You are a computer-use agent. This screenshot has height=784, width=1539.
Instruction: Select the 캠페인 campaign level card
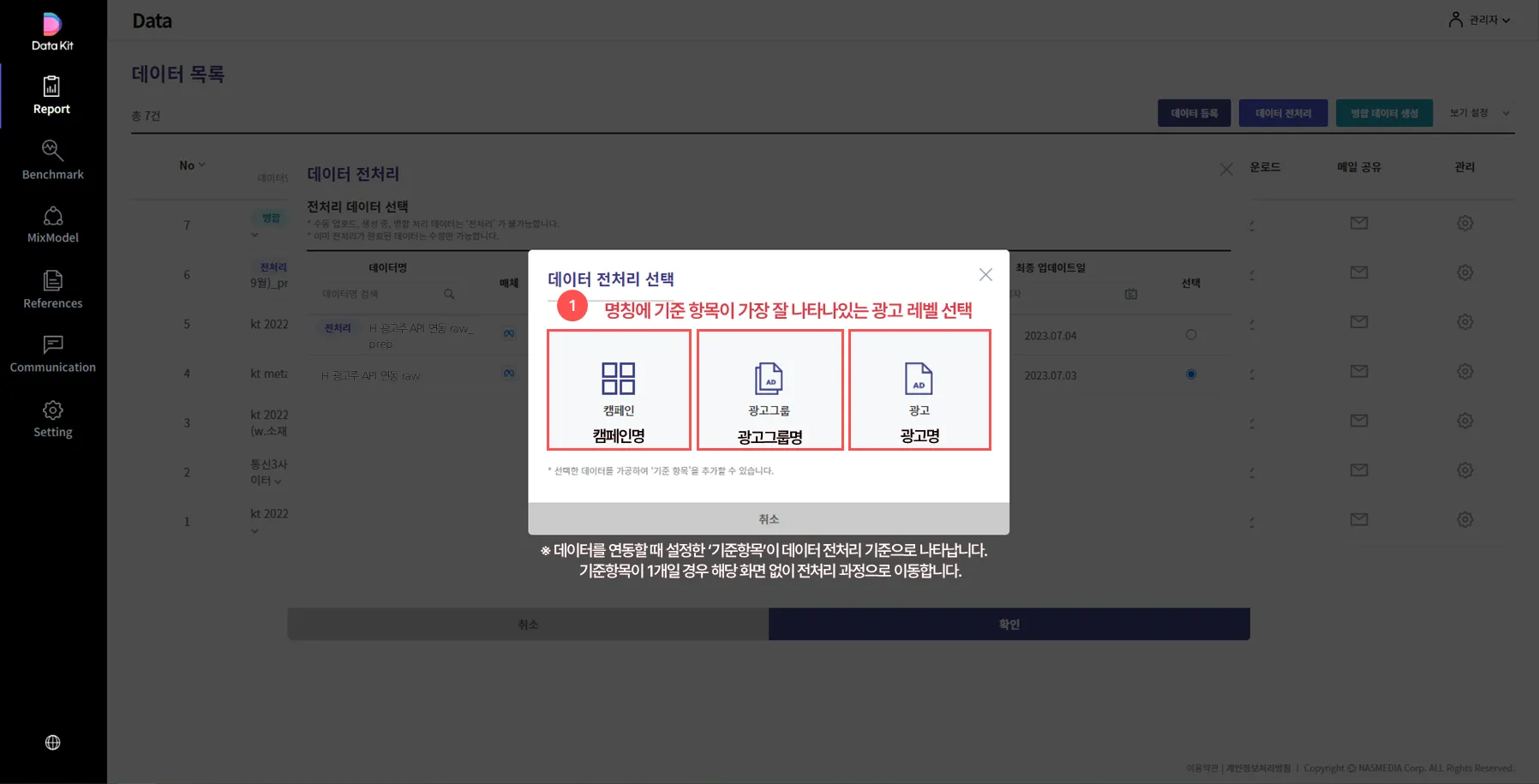pos(619,390)
